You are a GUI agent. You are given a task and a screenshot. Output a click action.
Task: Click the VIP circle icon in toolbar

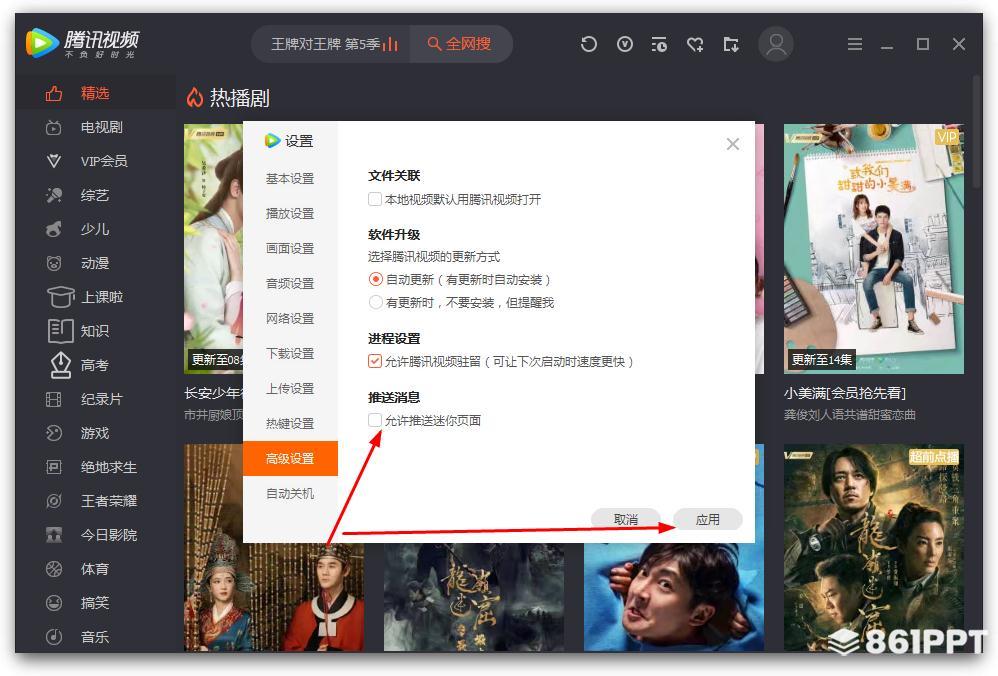click(625, 44)
